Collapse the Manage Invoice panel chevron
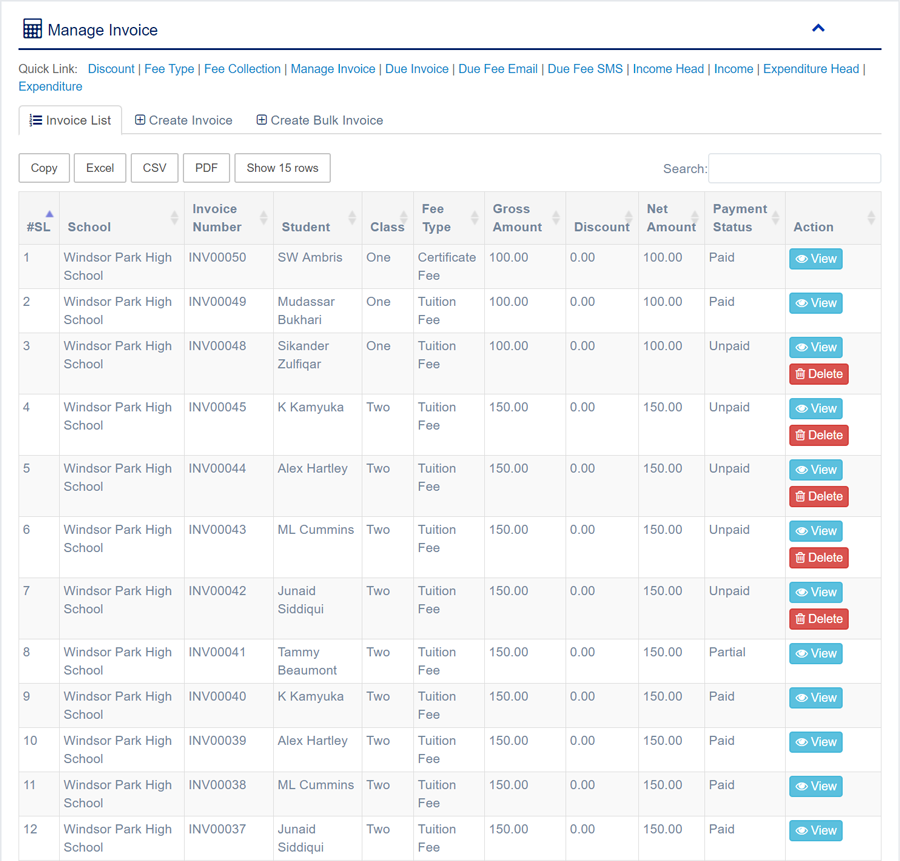This screenshot has width=900, height=861. [818, 28]
